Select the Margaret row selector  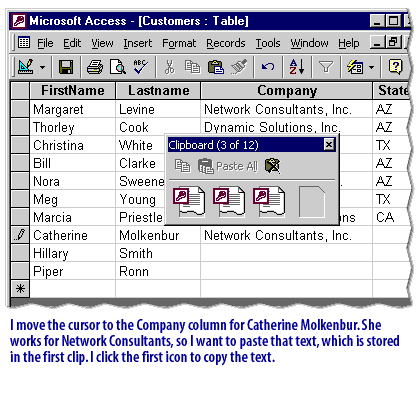point(20,109)
